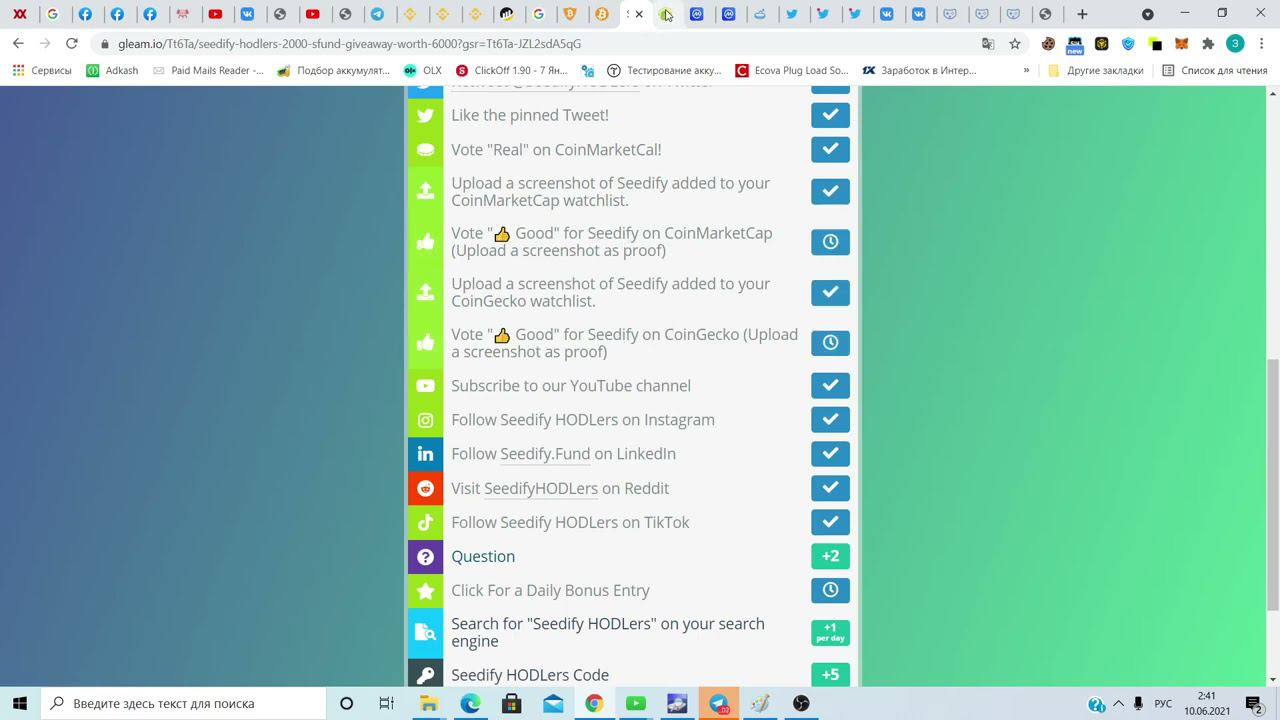Image resolution: width=1280 pixels, height=720 pixels.
Task: Click the Instagram icon entry
Action: click(425, 420)
